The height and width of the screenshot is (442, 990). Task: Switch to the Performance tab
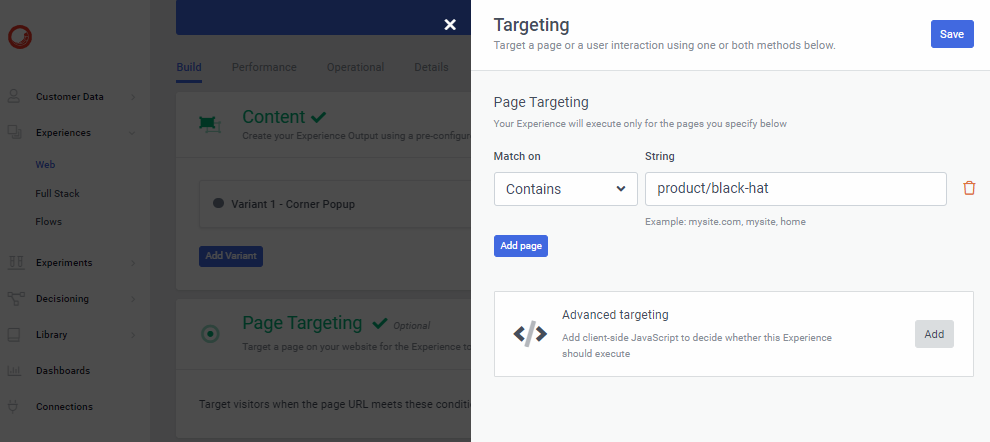264,67
